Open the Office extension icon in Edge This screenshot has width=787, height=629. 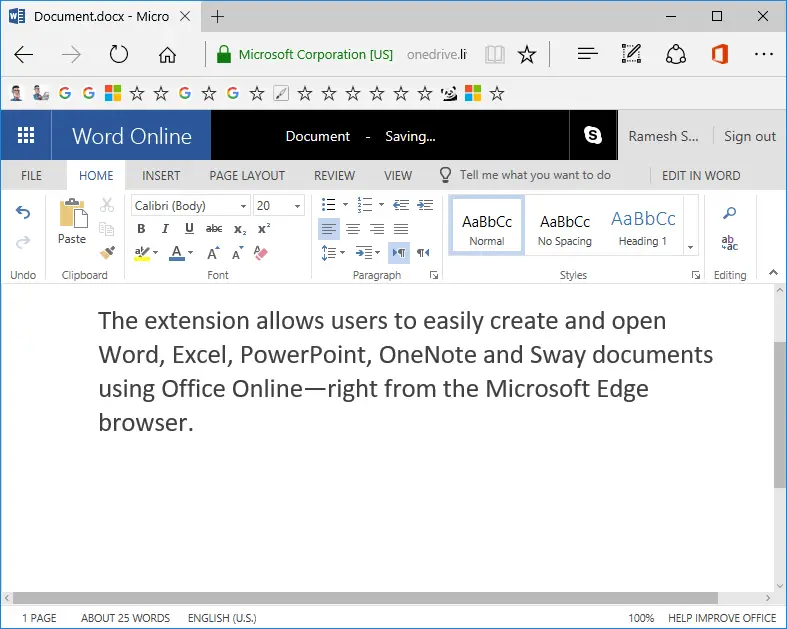[720, 54]
